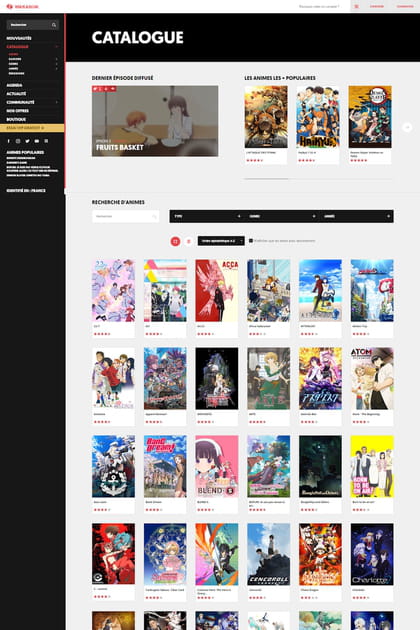Open the ACCA anime poster

click(x=217, y=290)
